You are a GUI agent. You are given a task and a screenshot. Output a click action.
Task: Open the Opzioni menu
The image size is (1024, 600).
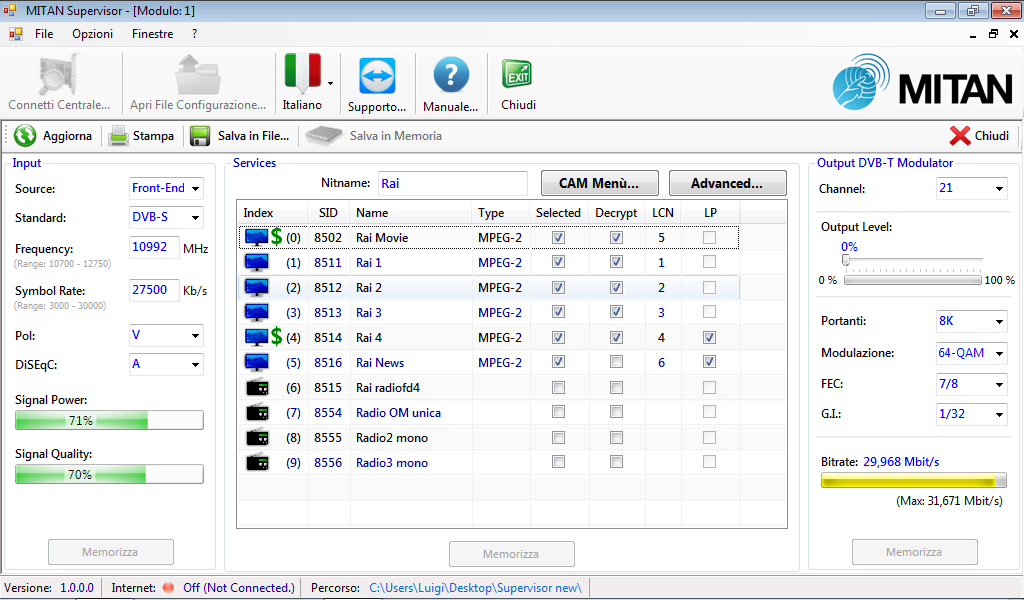click(93, 34)
